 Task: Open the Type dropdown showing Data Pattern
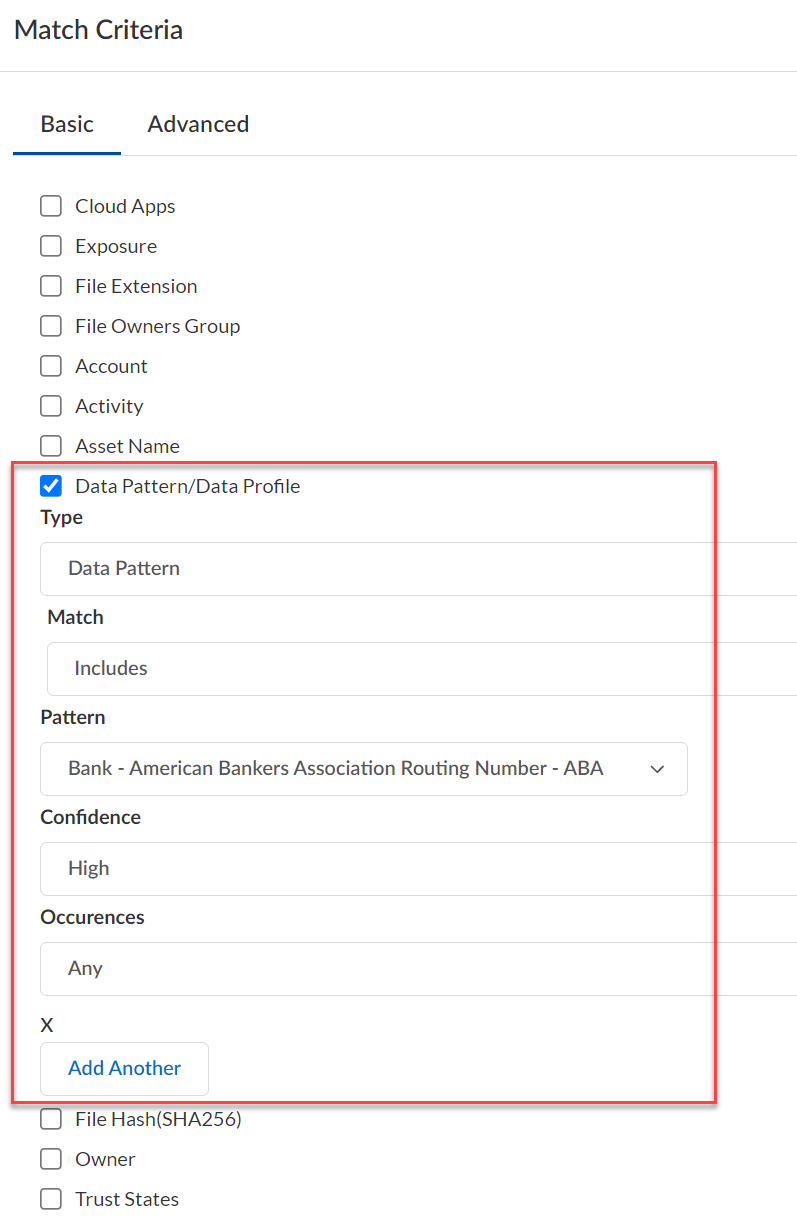418,569
